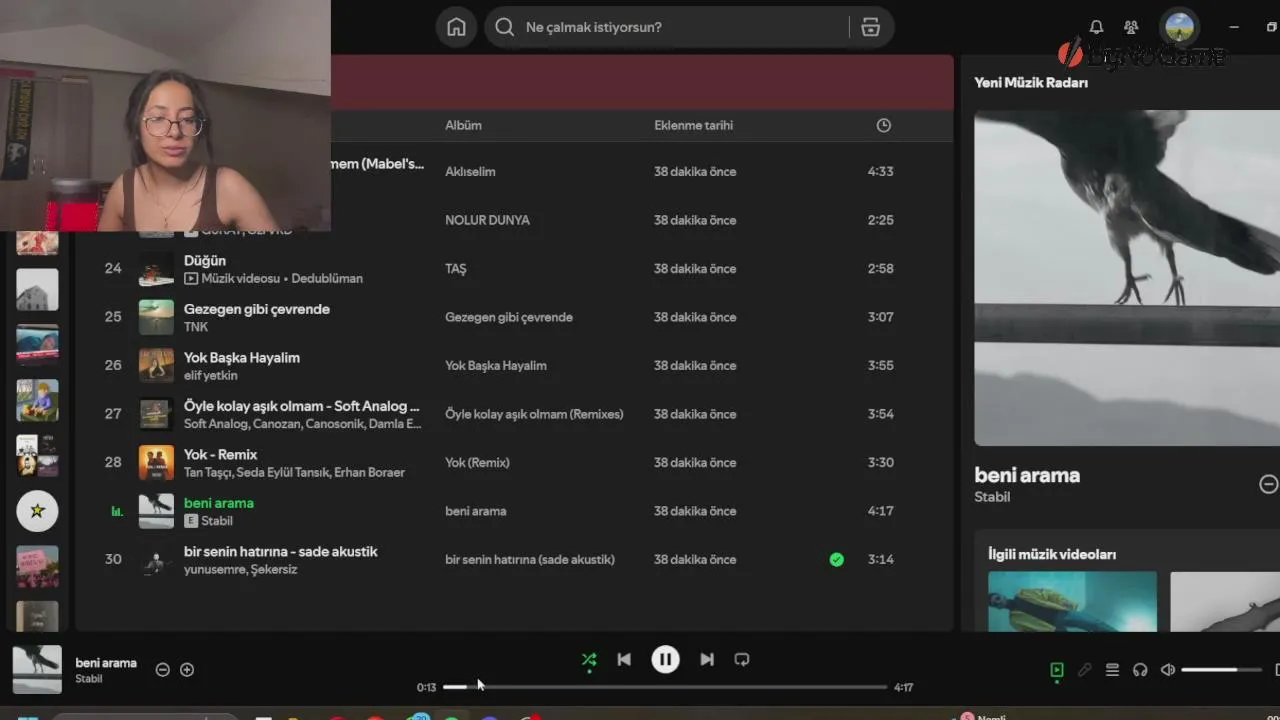Image resolution: width=1280 pixels, height=720 pixels.
Task: Click now playing cover thumbnail in player bar
Action: [x=37, y=670]
